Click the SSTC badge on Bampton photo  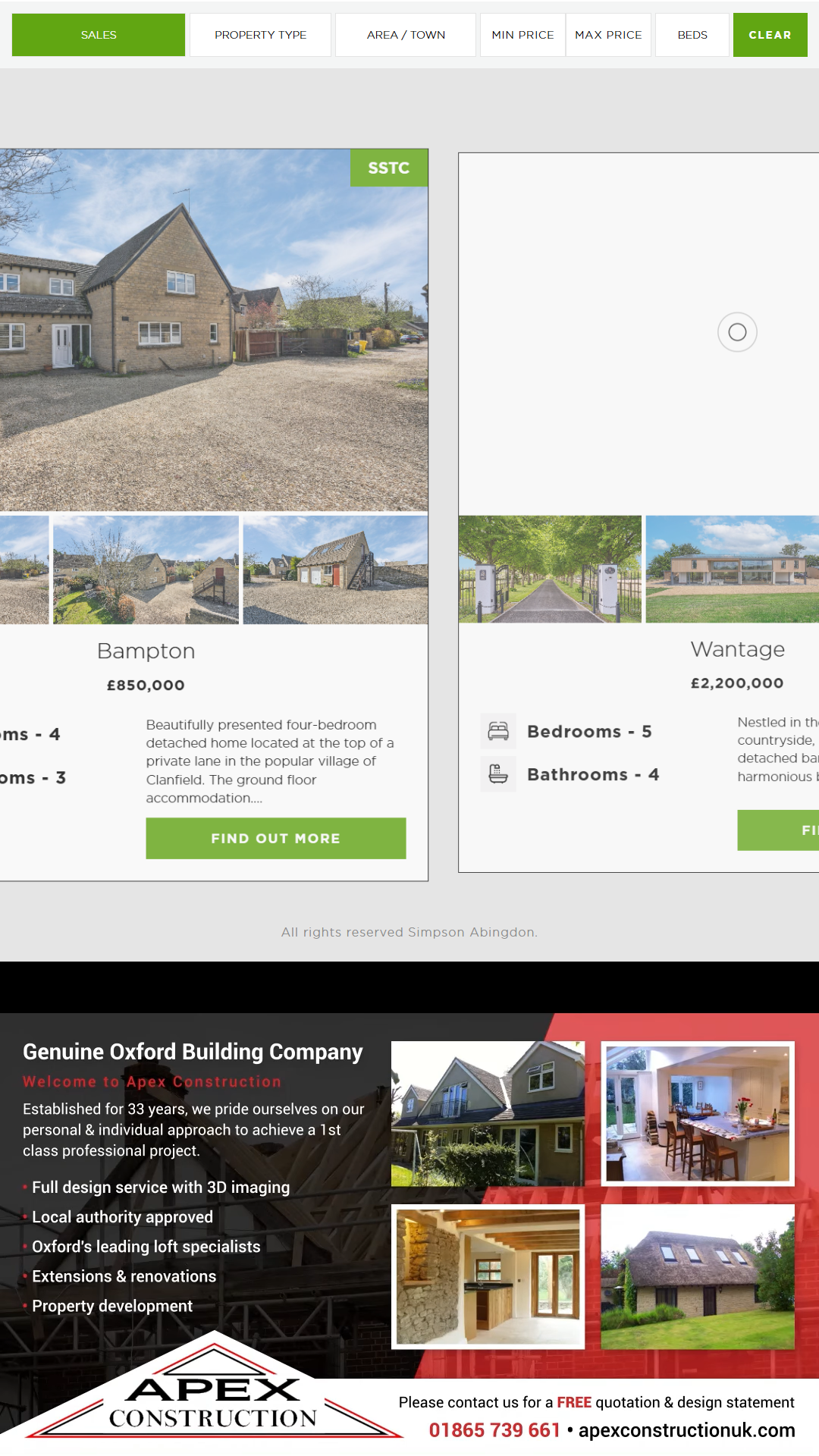389,168
